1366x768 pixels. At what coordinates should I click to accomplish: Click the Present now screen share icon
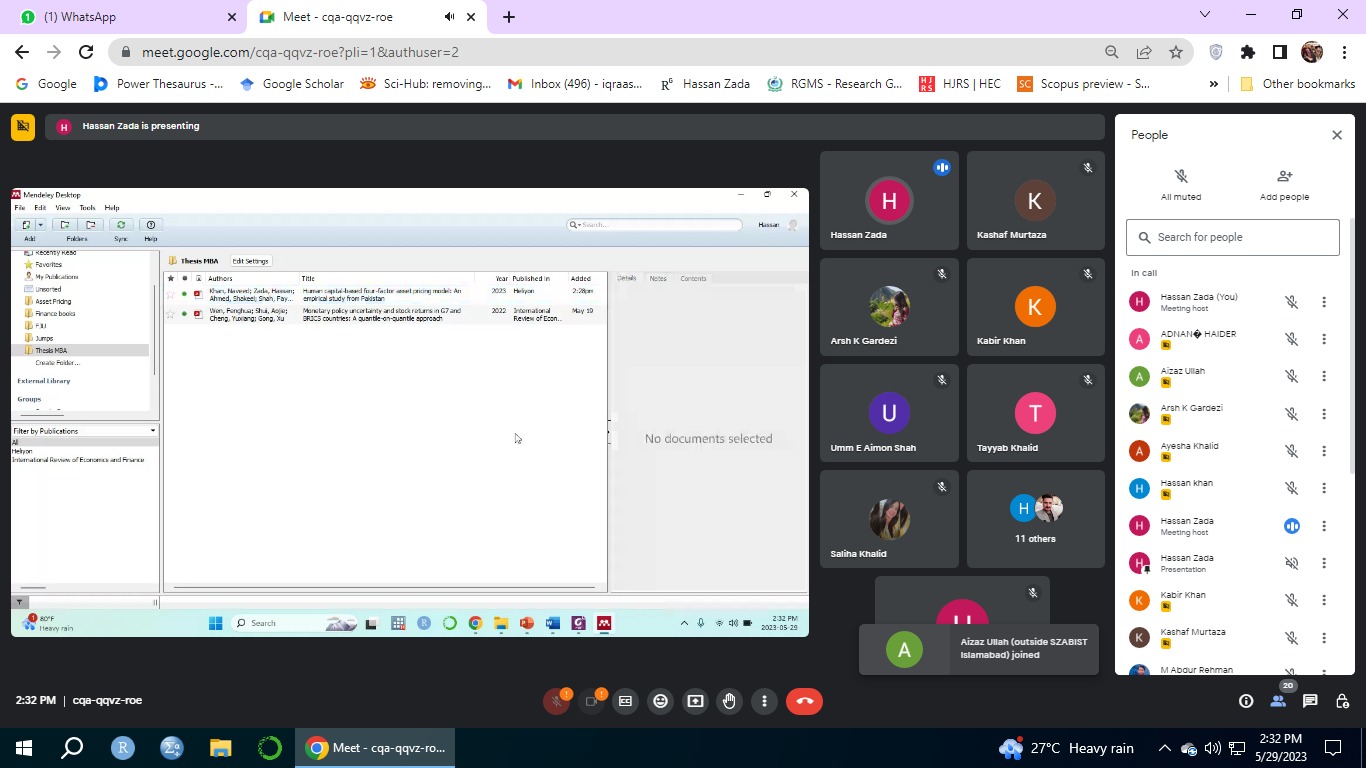click(695, 701)
